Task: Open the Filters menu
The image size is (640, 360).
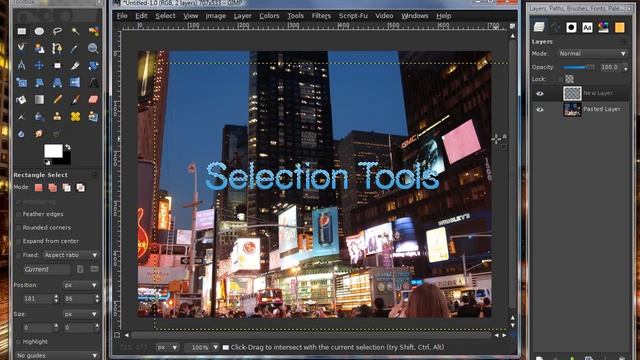Action: point(321,16)
